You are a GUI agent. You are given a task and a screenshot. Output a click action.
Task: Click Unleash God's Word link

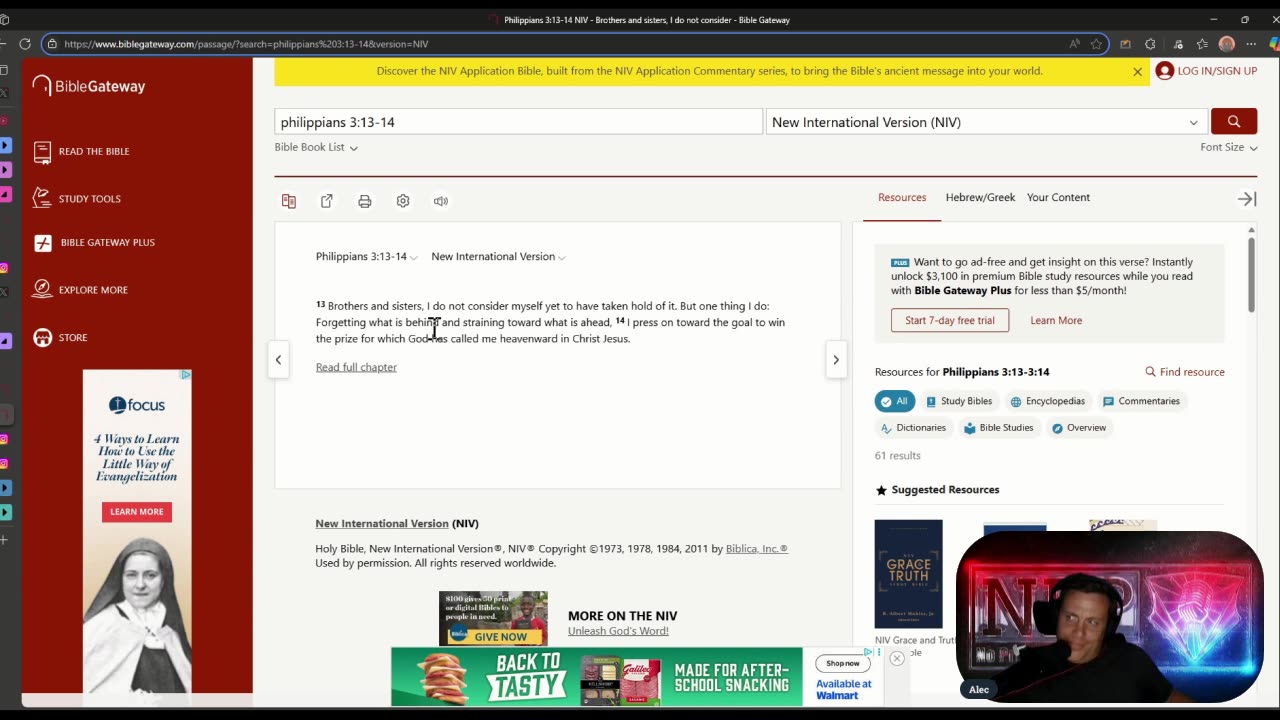tap(618, 631)
